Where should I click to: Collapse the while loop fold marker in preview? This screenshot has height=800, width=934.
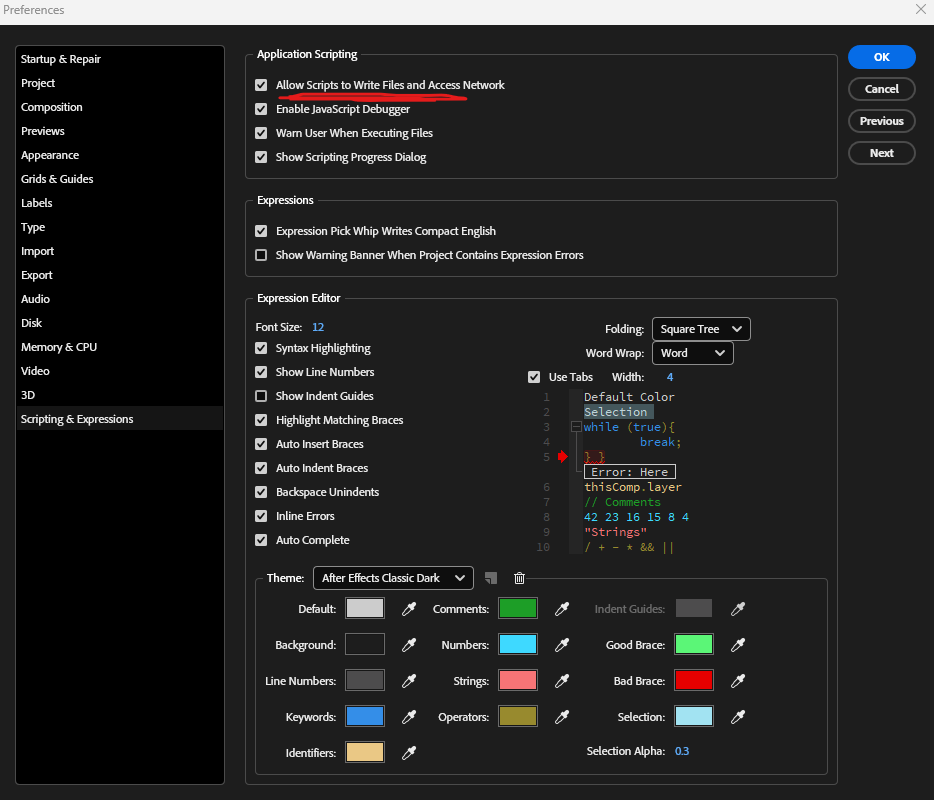click(576, 427)
